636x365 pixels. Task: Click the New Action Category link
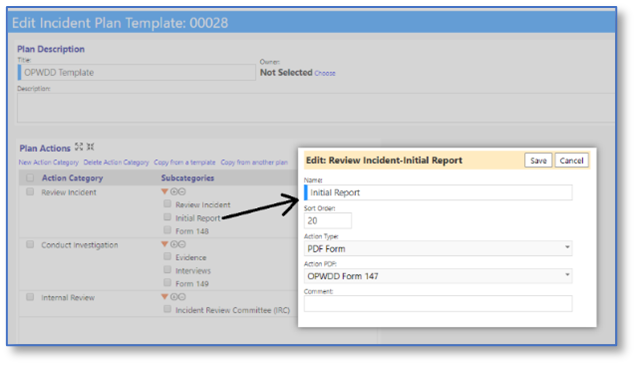[x=49, y=162]
